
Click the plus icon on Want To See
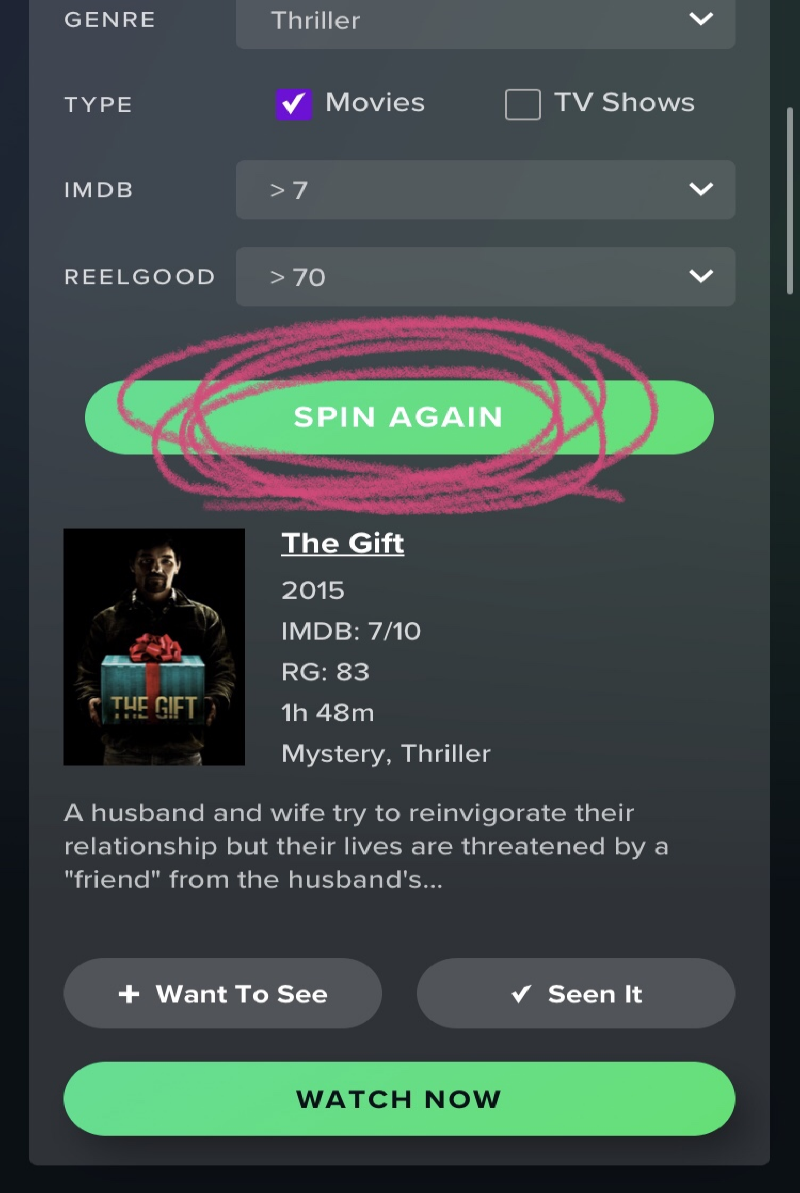pyautogui.click(x=129, y=994)
